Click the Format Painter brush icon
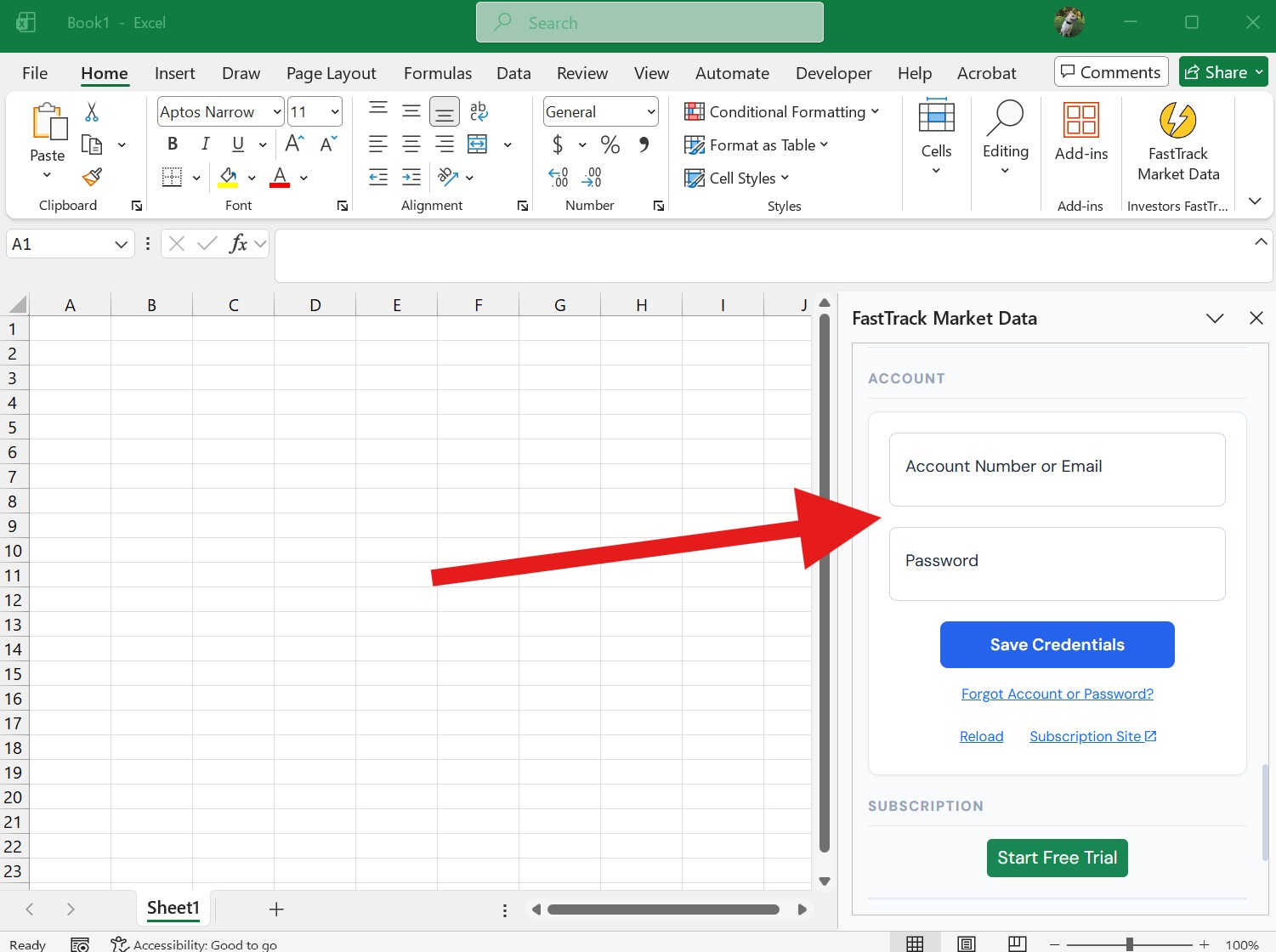The image size is (1276, 952). [x=92, y=177]
